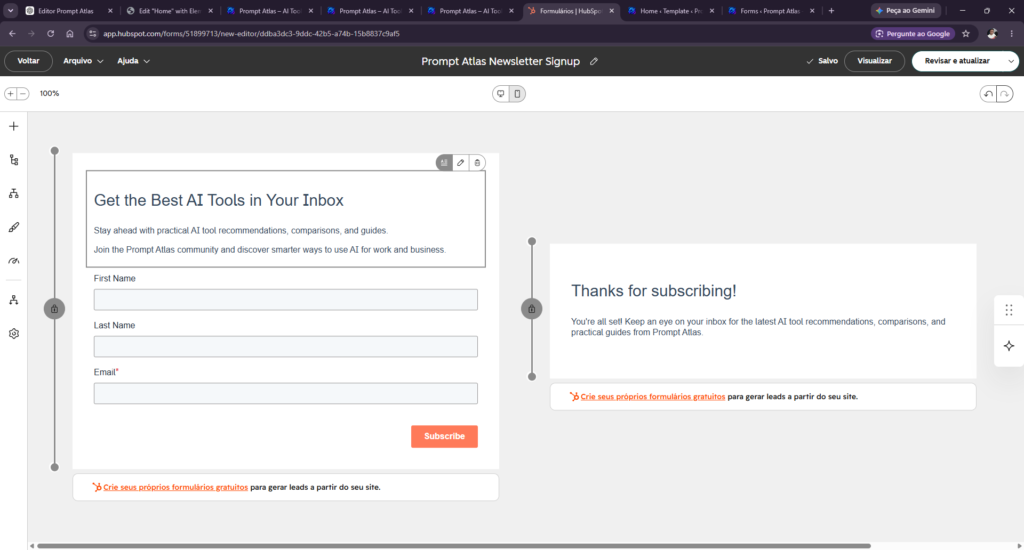Open the gauge performance icon in sidebar
The width and height of the screenshot is (1024, 550).
coord(14,261)
